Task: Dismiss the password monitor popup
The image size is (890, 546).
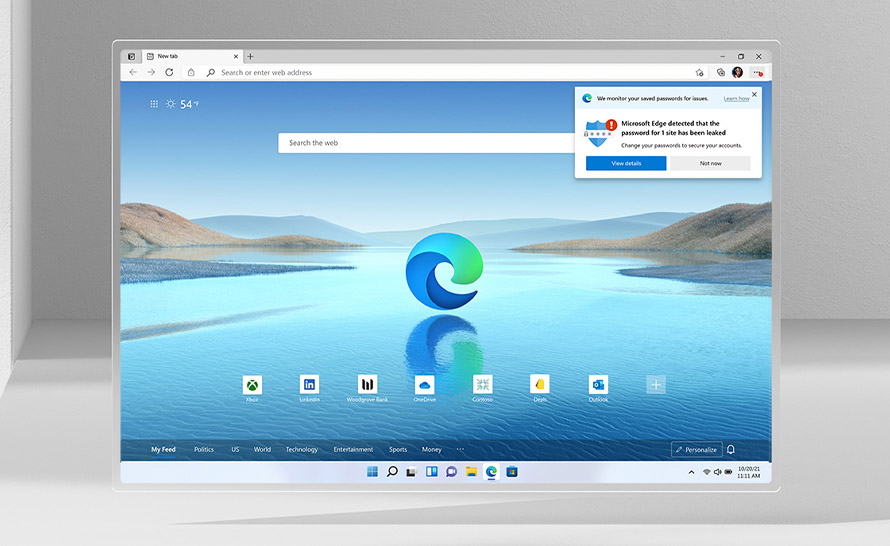Action: click(x=754, y=94)
